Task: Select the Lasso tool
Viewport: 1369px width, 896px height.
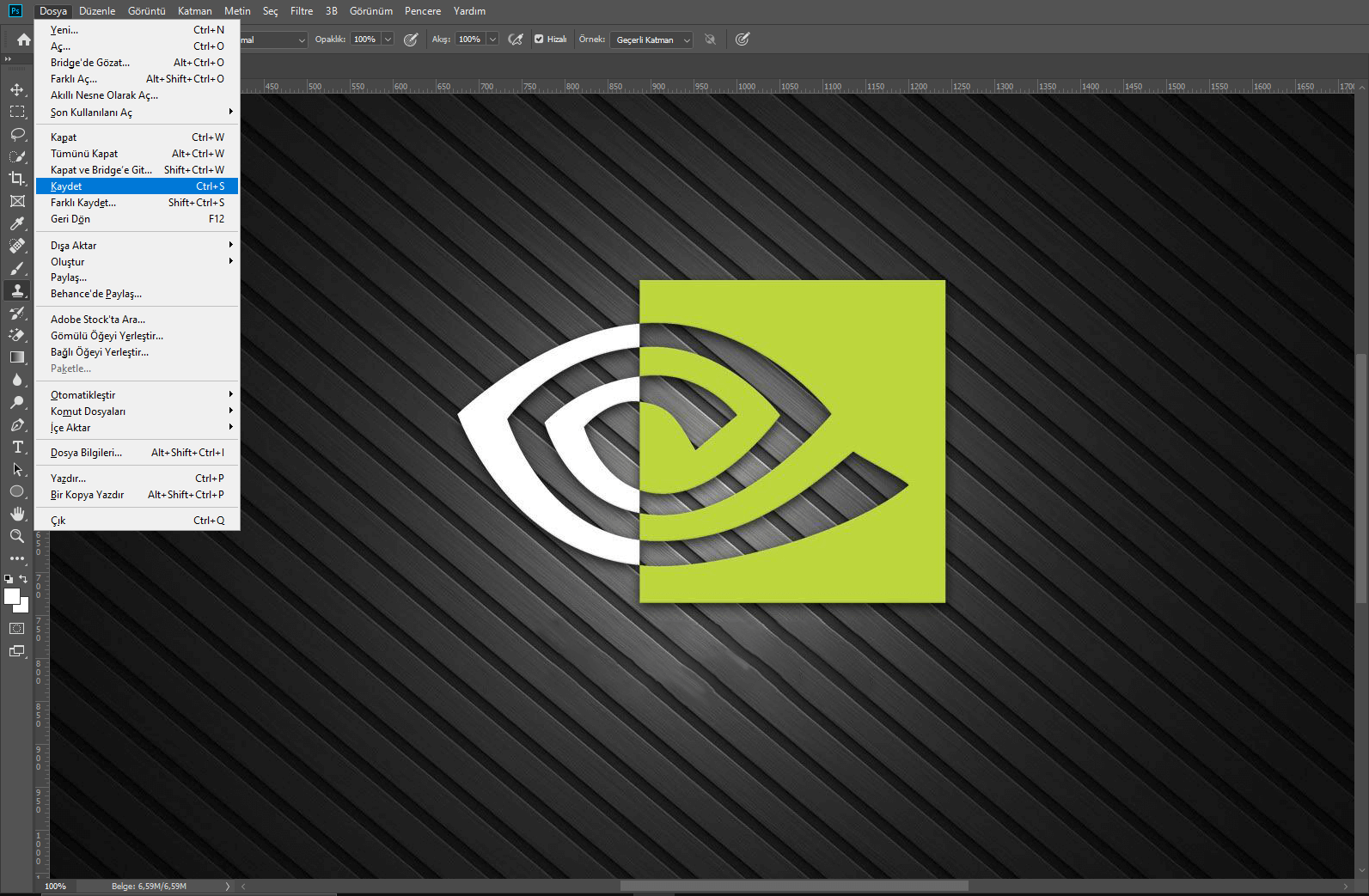Action: click(17, 134)
